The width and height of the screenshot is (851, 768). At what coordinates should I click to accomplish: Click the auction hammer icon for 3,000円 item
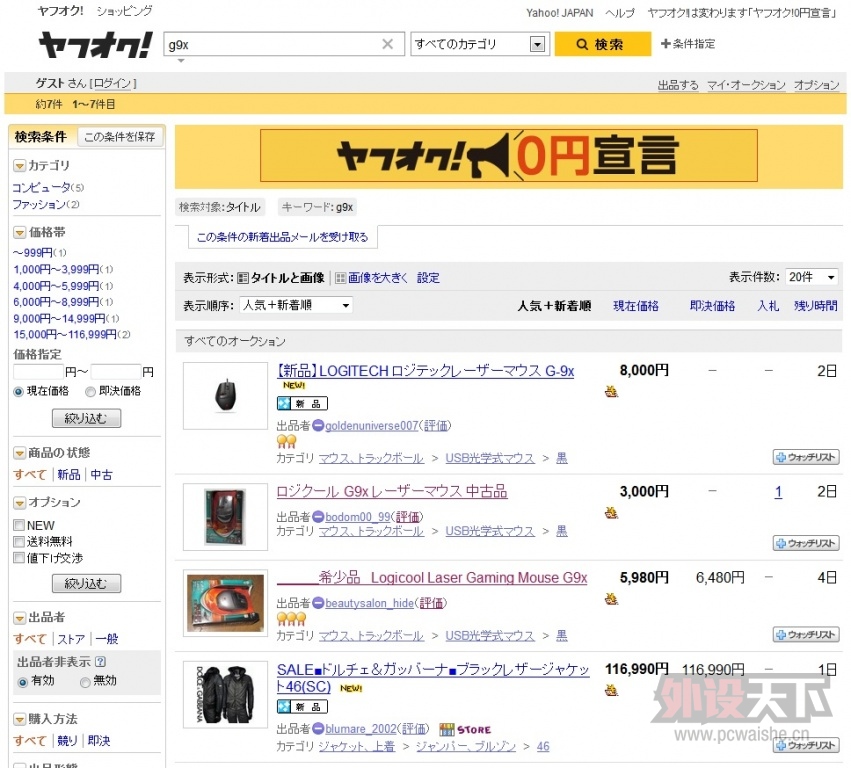tap(612, 512)
